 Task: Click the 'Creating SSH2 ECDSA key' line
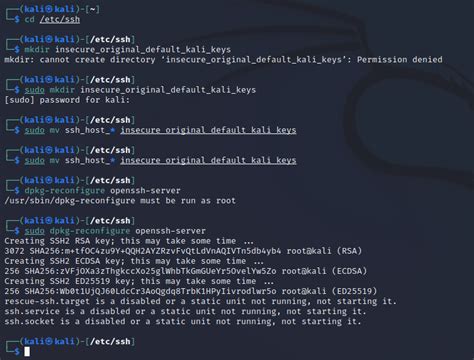[x=134, y=261]
